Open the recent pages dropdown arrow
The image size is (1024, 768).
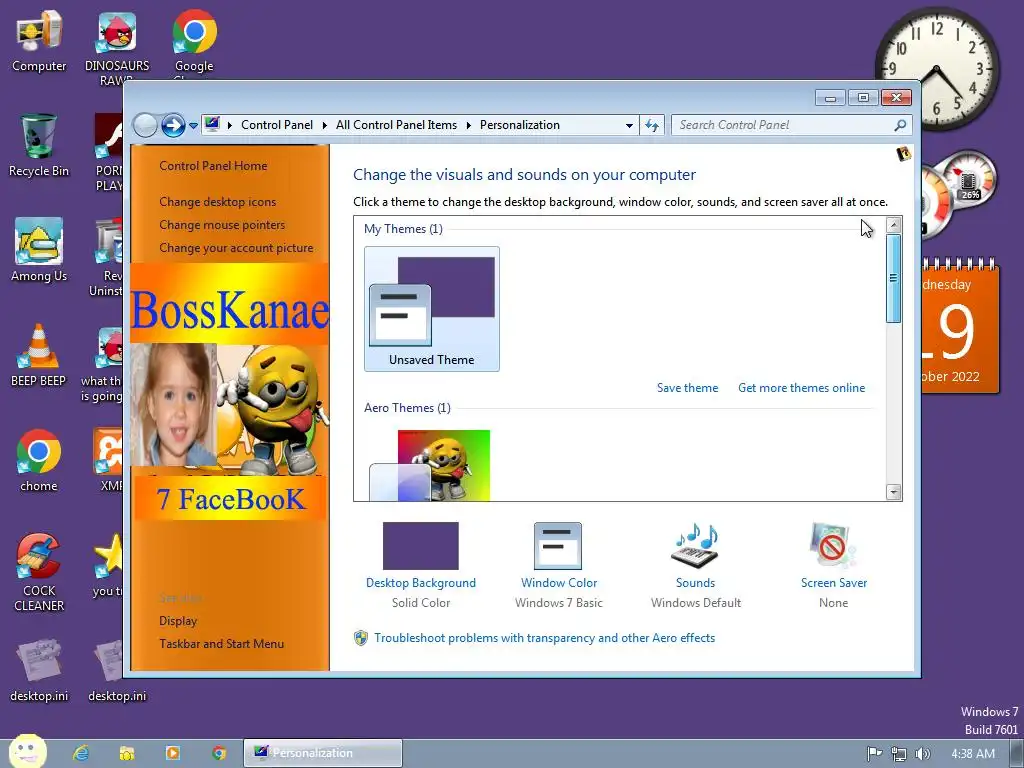193,126
